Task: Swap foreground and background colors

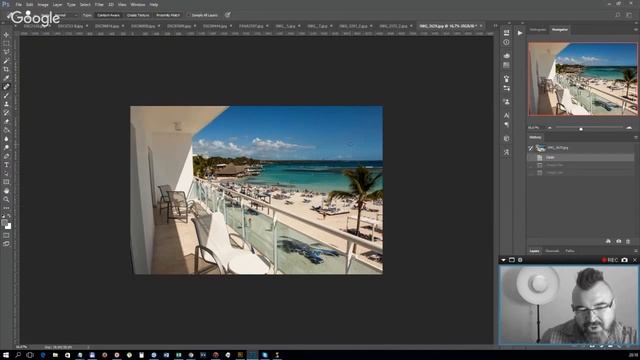Action: (9, 216)
